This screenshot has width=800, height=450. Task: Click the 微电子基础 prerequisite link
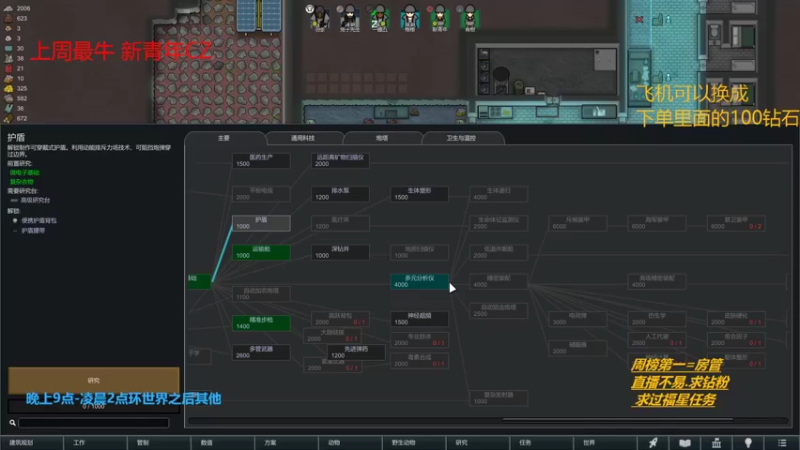pyautogui.click(x=24, y=172)
